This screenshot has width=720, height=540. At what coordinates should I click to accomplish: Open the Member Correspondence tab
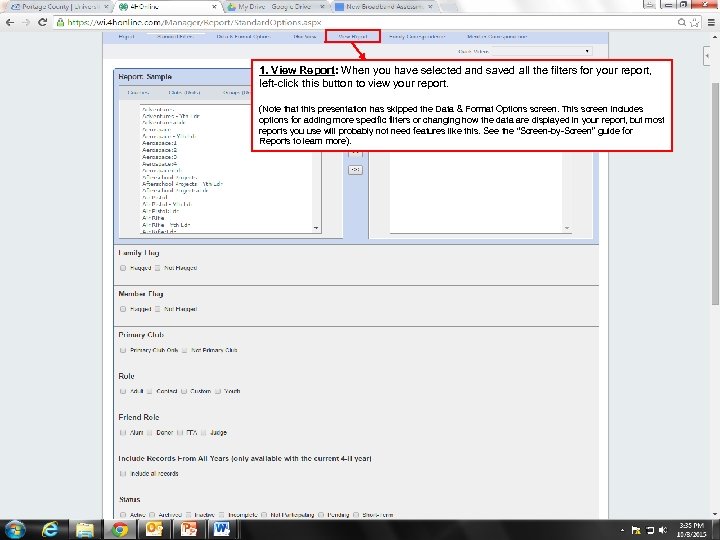pos(497,36)
